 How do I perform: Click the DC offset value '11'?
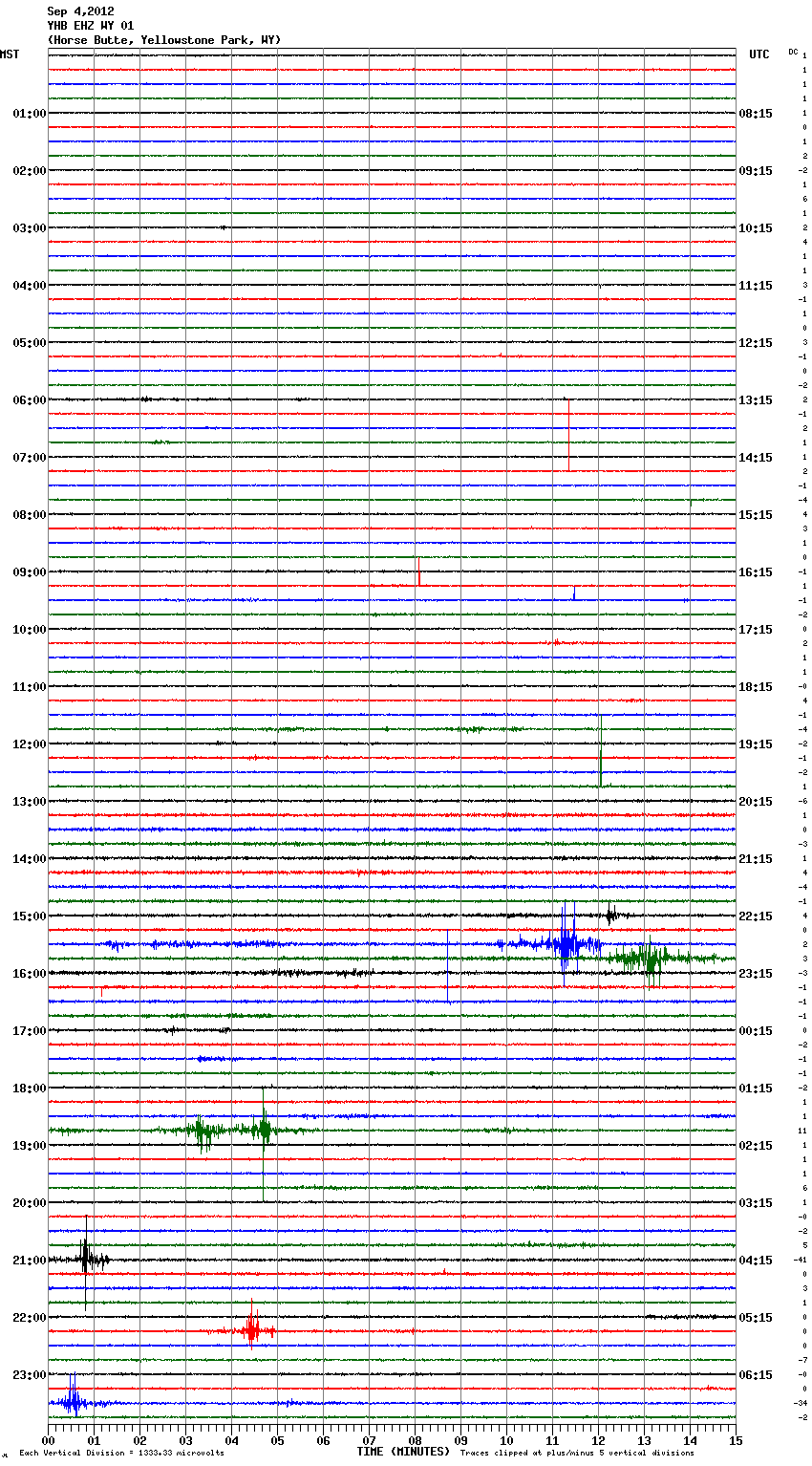pyautogui.click(x=803, y=1132)
